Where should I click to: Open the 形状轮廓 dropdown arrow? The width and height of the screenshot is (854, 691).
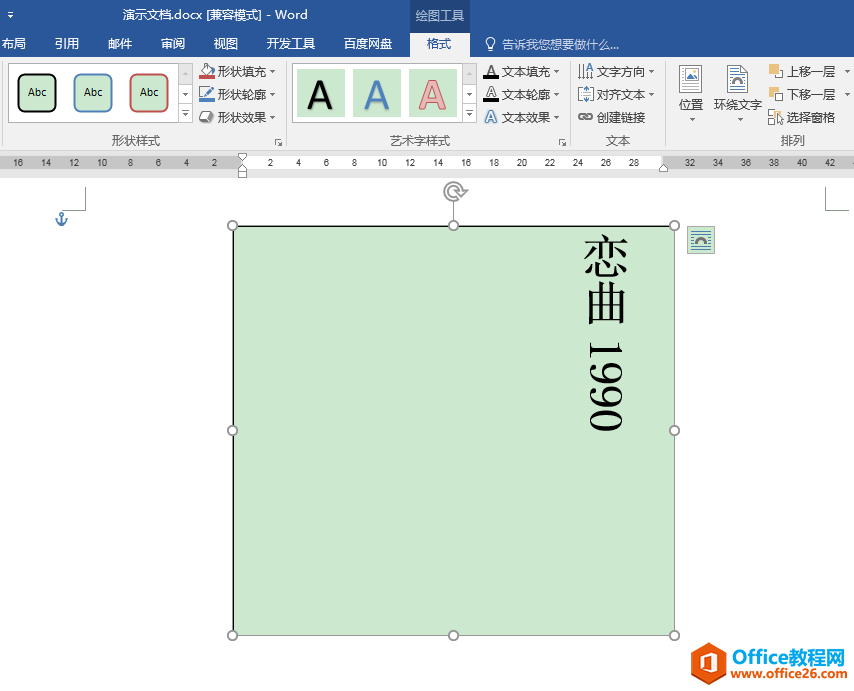click(272, 94)
